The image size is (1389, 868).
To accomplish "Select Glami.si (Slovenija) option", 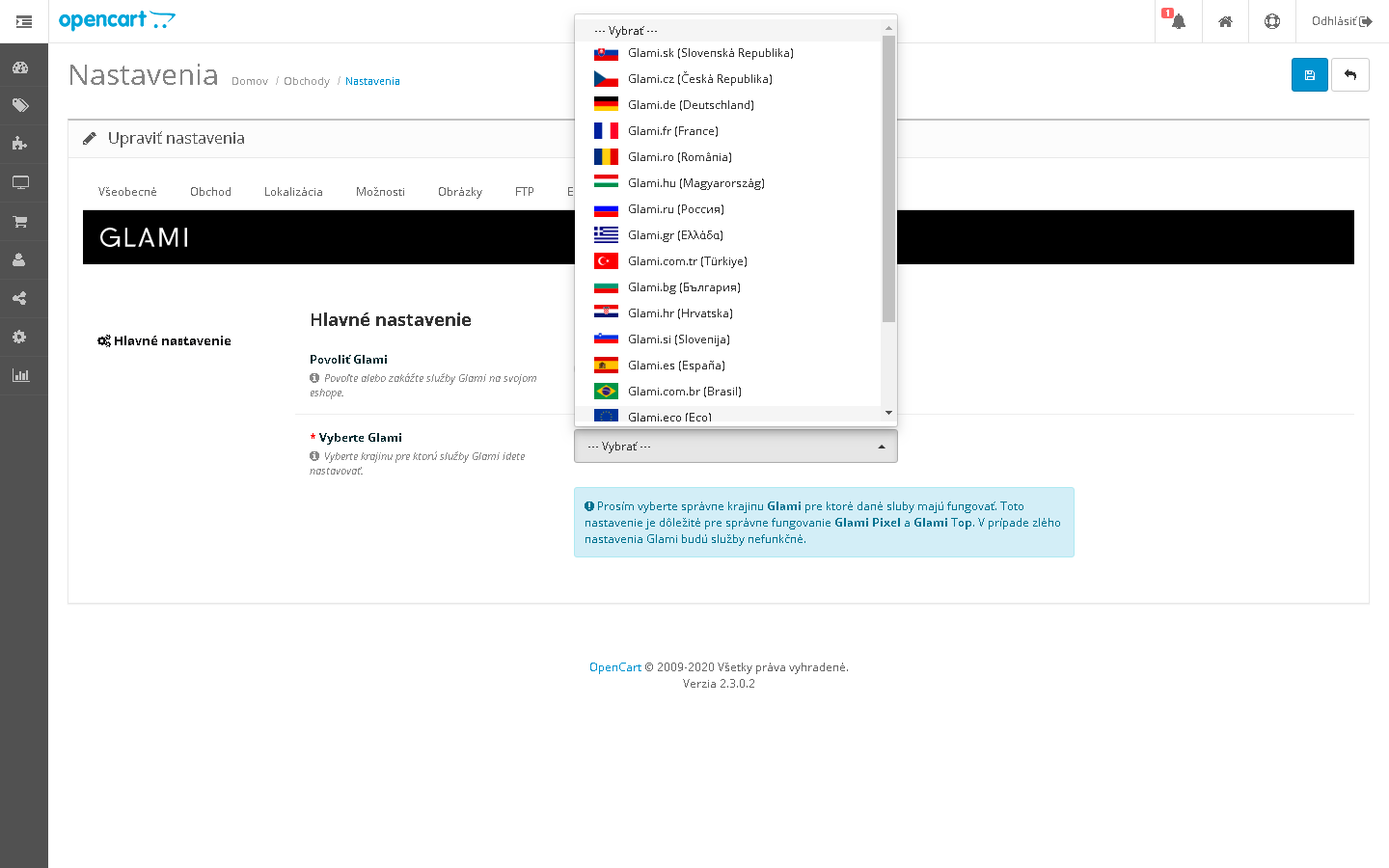I will pyautogui.click(x=728, y=339).
